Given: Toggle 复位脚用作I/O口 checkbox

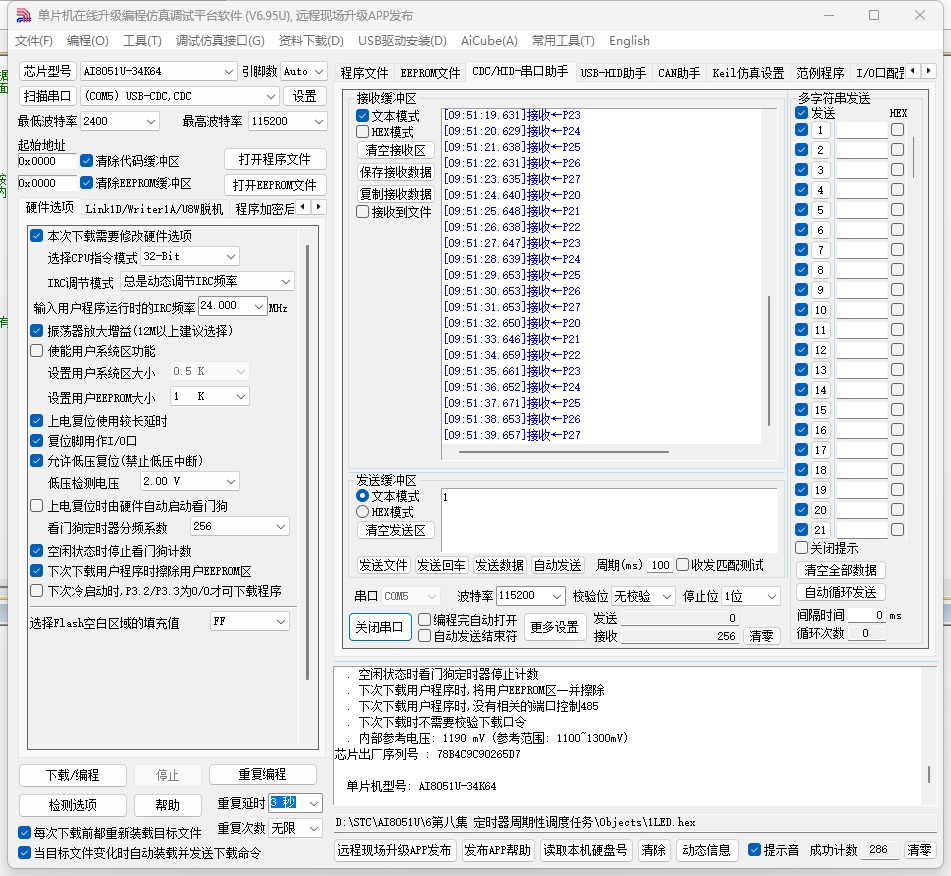Looking at the screenshot, I should click(36, 440).
